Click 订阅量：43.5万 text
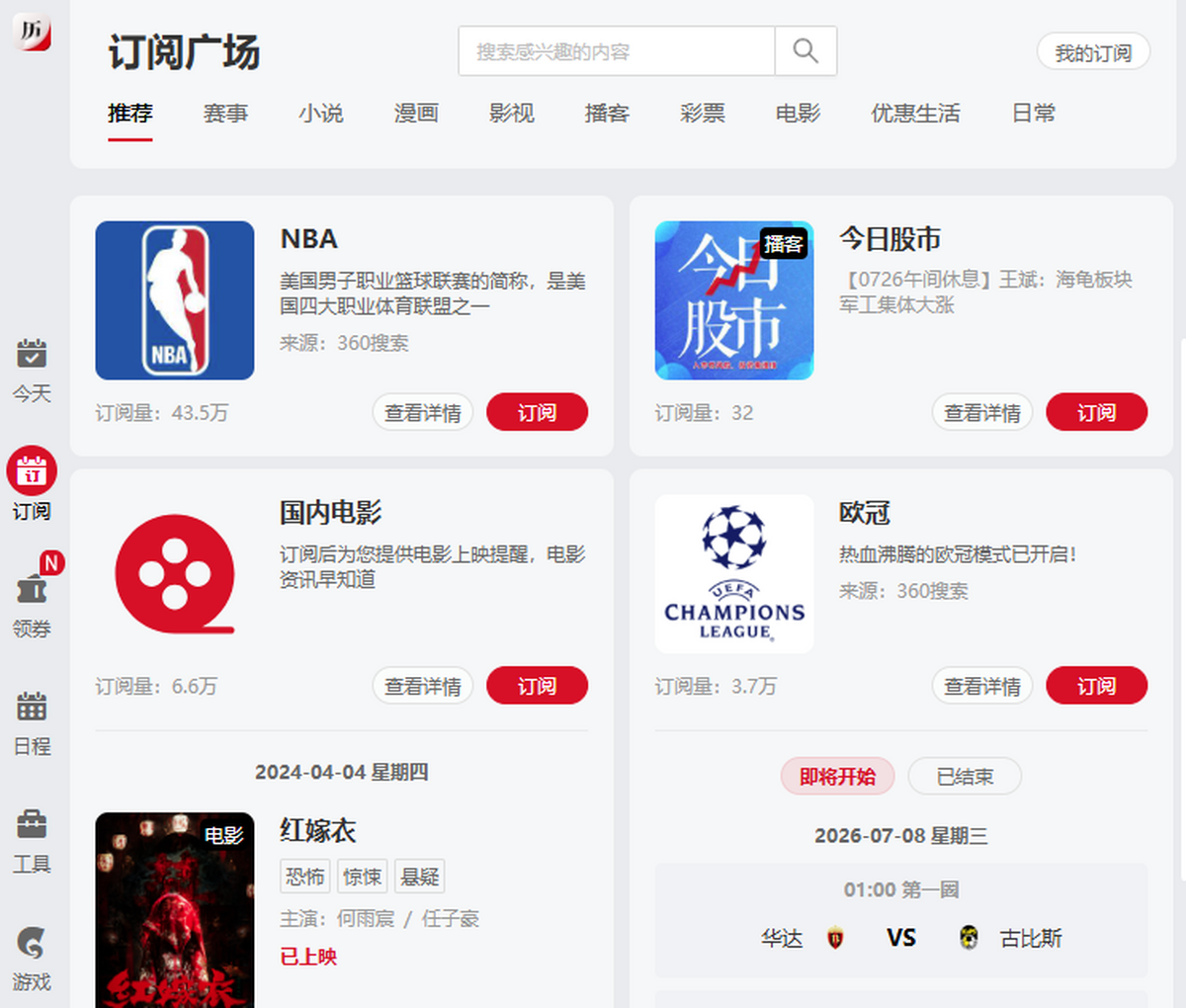Viewport: 1186px width, 1008px height. [162, 412]
